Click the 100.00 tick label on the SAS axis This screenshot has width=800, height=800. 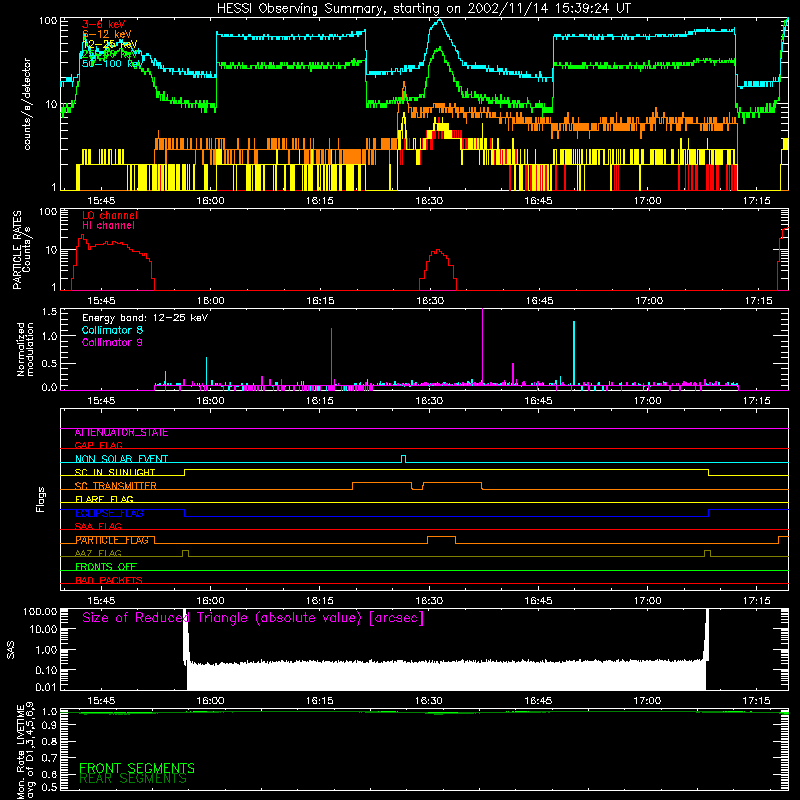tap(40, 612)
